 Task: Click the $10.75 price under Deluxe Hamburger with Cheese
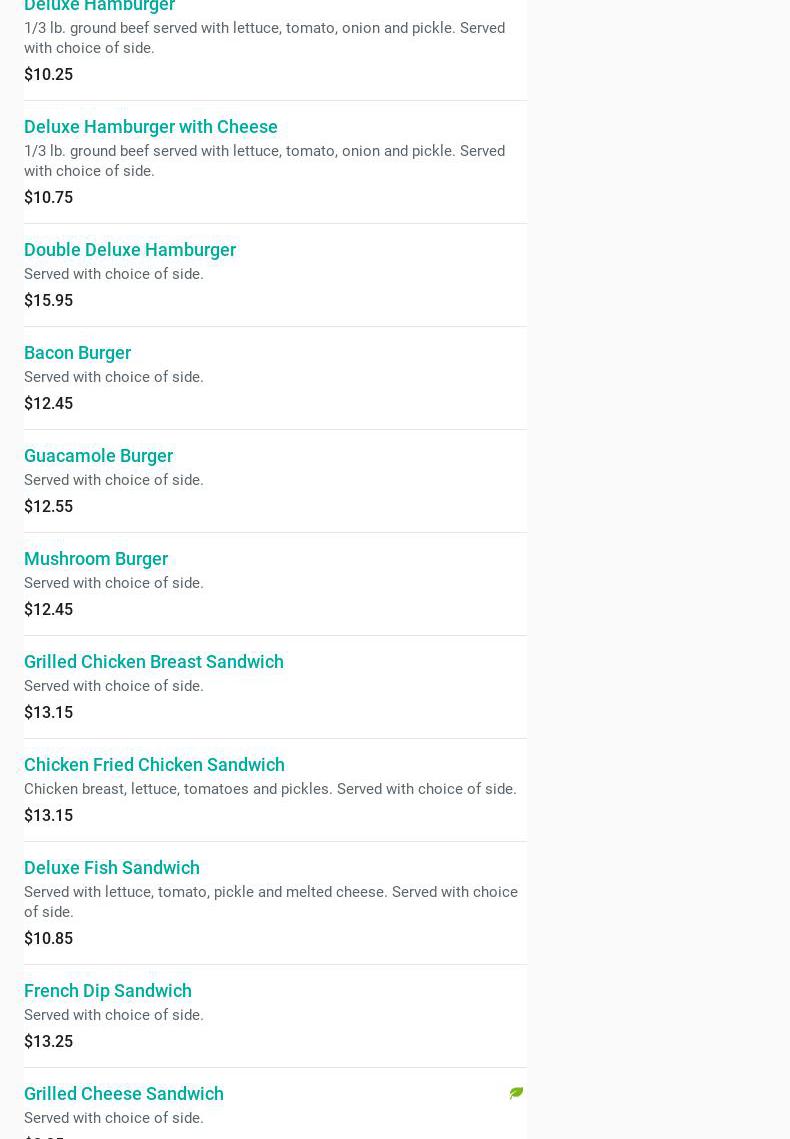click(48, 198)
